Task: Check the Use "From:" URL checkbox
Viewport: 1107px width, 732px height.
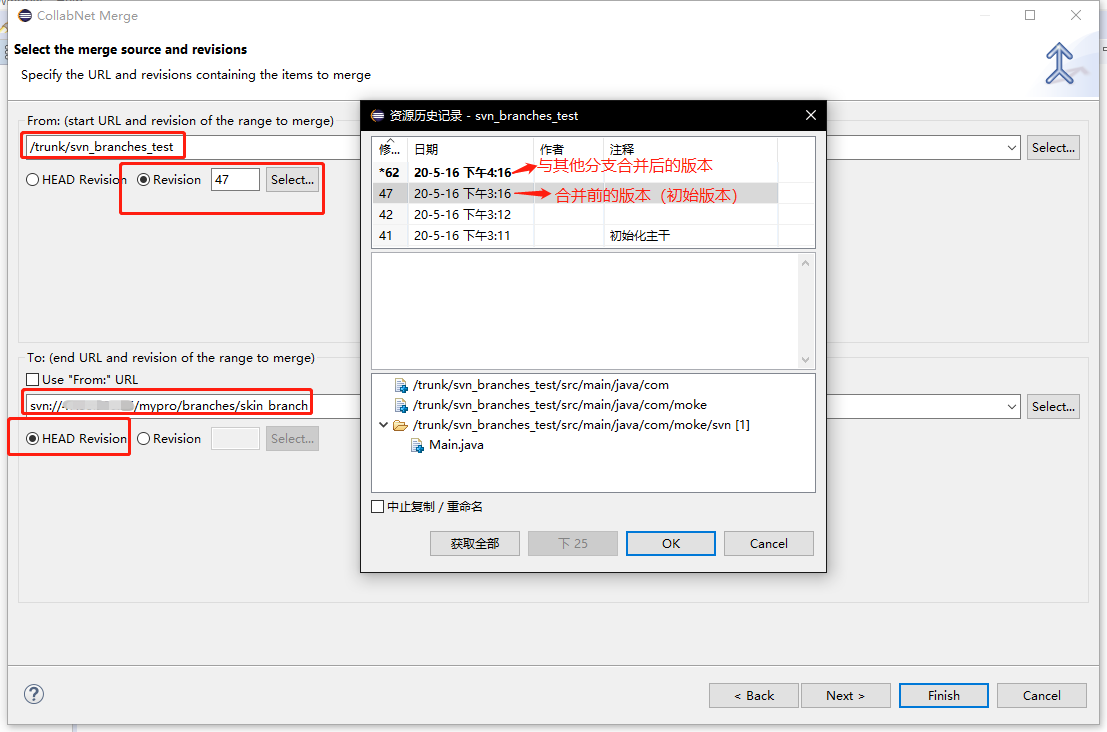Action: click(x=32, y=380)
